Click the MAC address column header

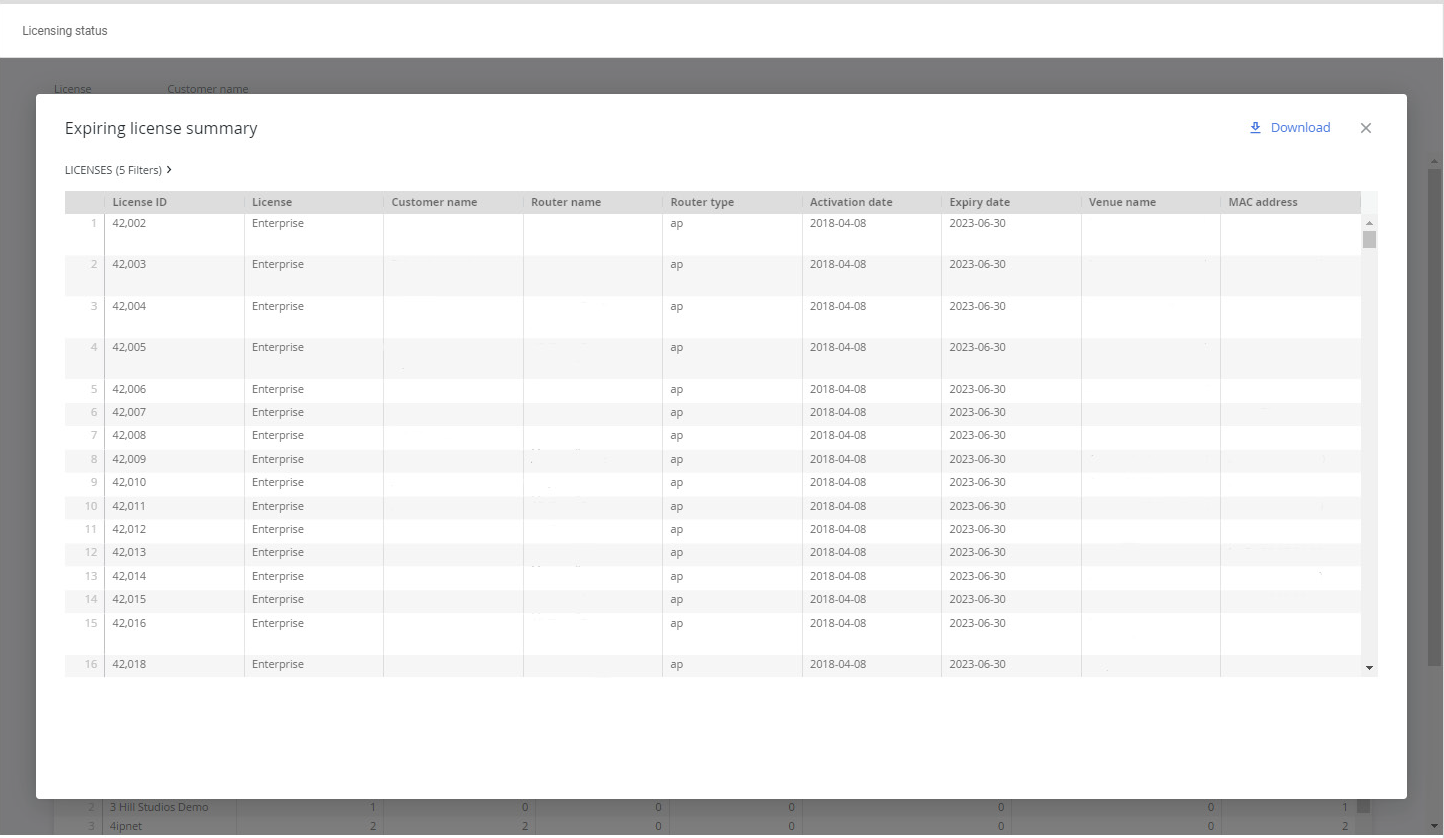point(1263,202)
